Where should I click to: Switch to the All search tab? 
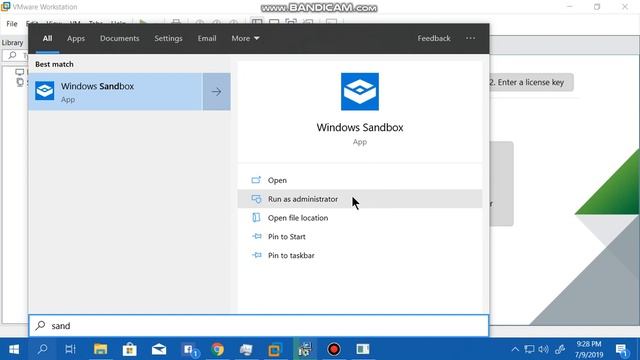pos(47,38)
